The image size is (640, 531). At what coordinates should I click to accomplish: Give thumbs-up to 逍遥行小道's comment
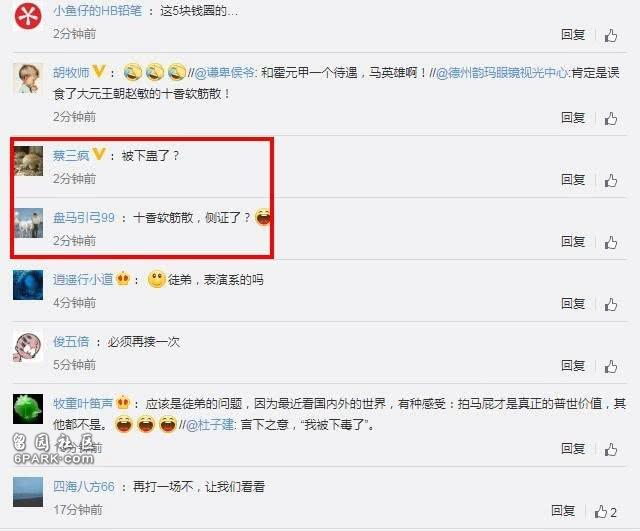[611, 304]
